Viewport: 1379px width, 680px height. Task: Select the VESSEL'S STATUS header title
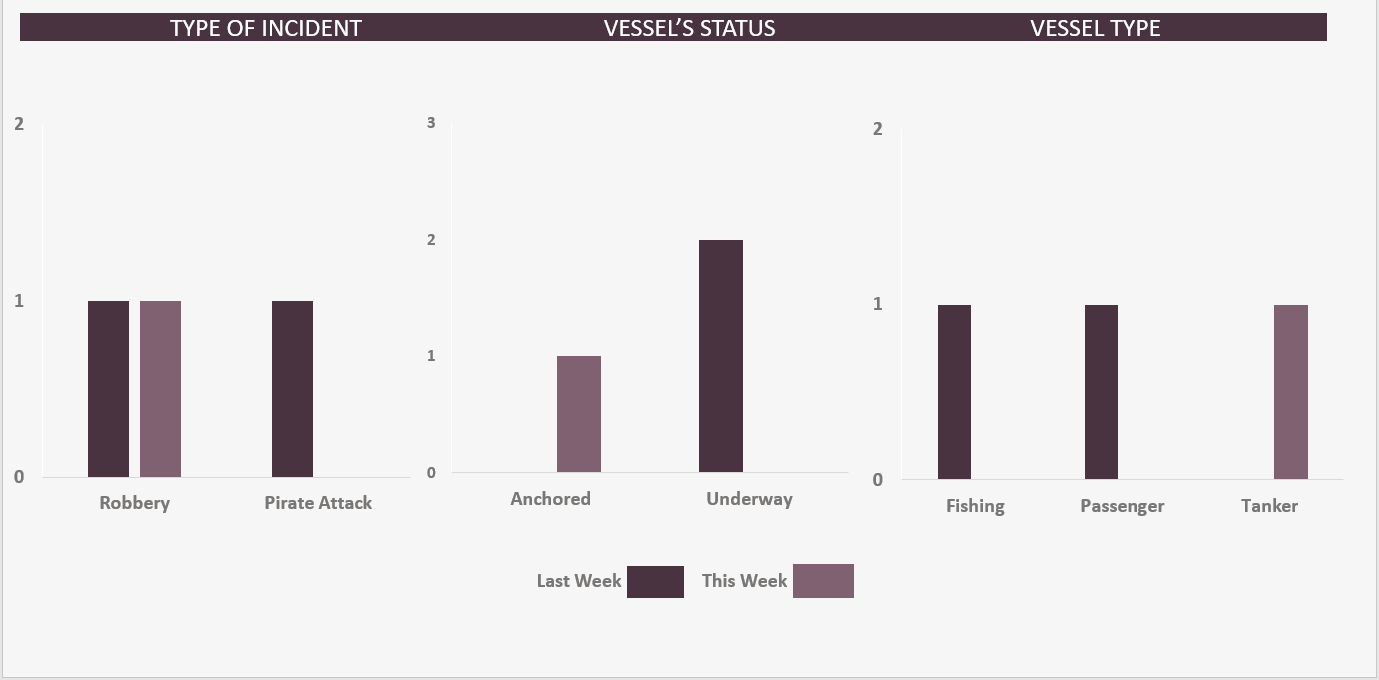[x=689, y=28]
